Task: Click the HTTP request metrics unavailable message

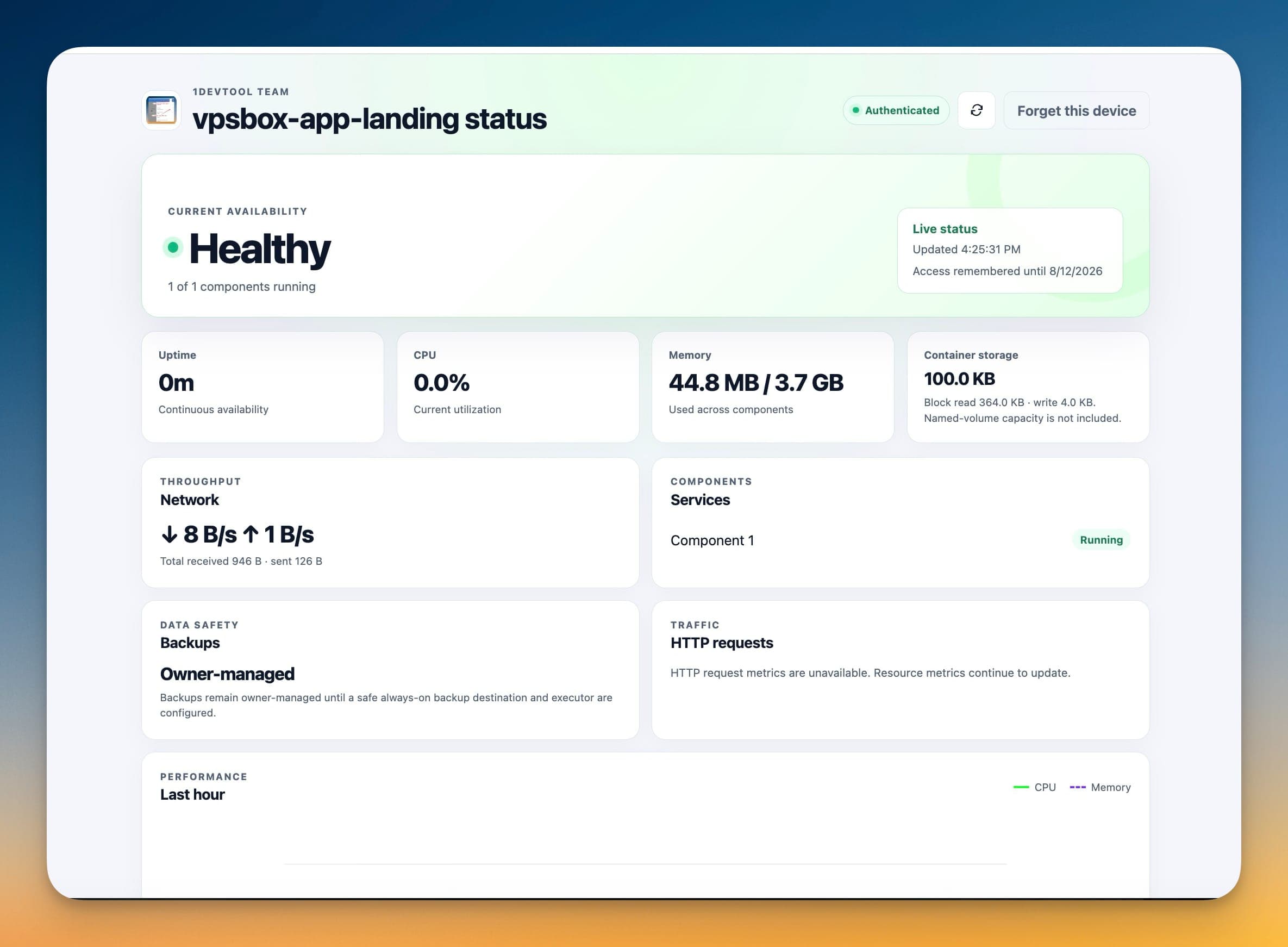Action: click(870, 673)
